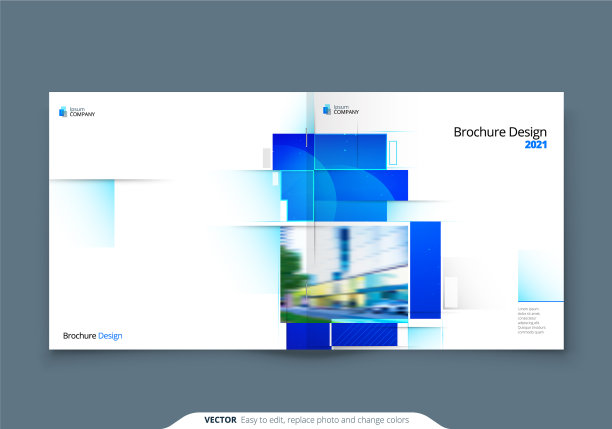Image resolution: width=612 pixels, height=429 pixels.
Task: Select the small gray square left of blue panel
Action: pyautogui.click(x=268, y=158)
